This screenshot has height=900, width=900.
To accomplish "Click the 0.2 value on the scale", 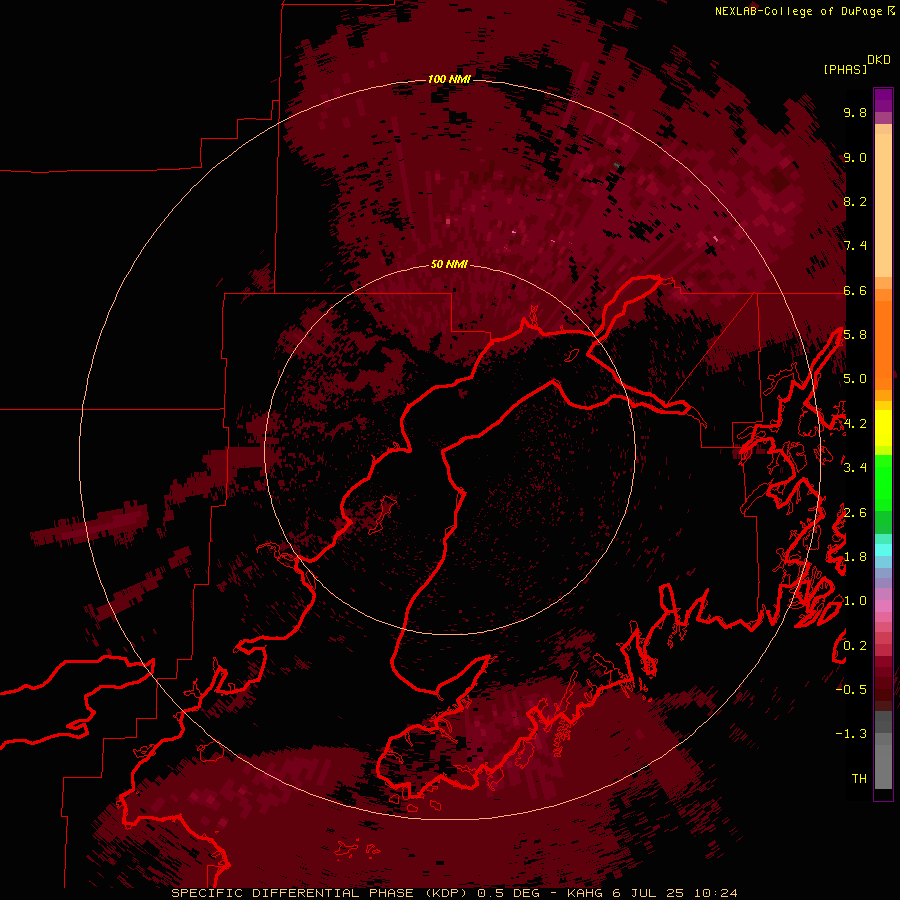I will [855, 646].
